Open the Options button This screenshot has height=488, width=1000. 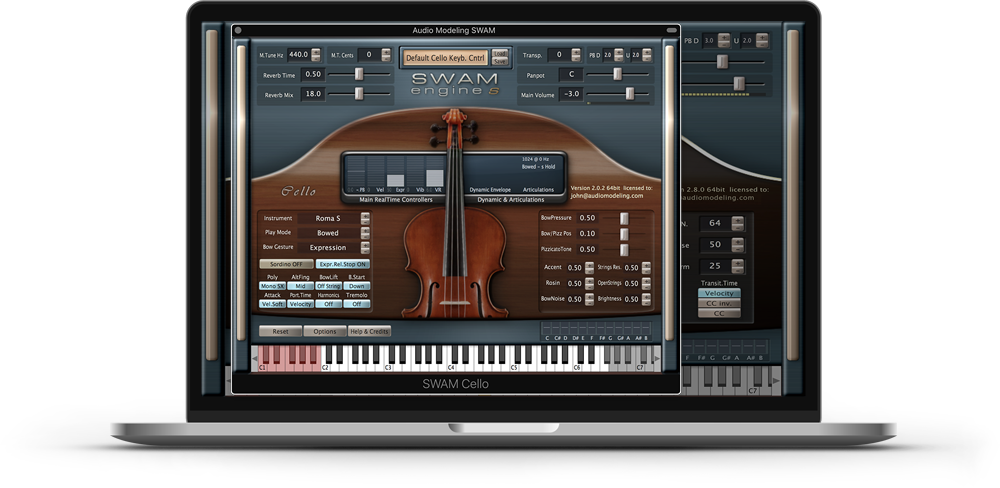click(325, 332)
